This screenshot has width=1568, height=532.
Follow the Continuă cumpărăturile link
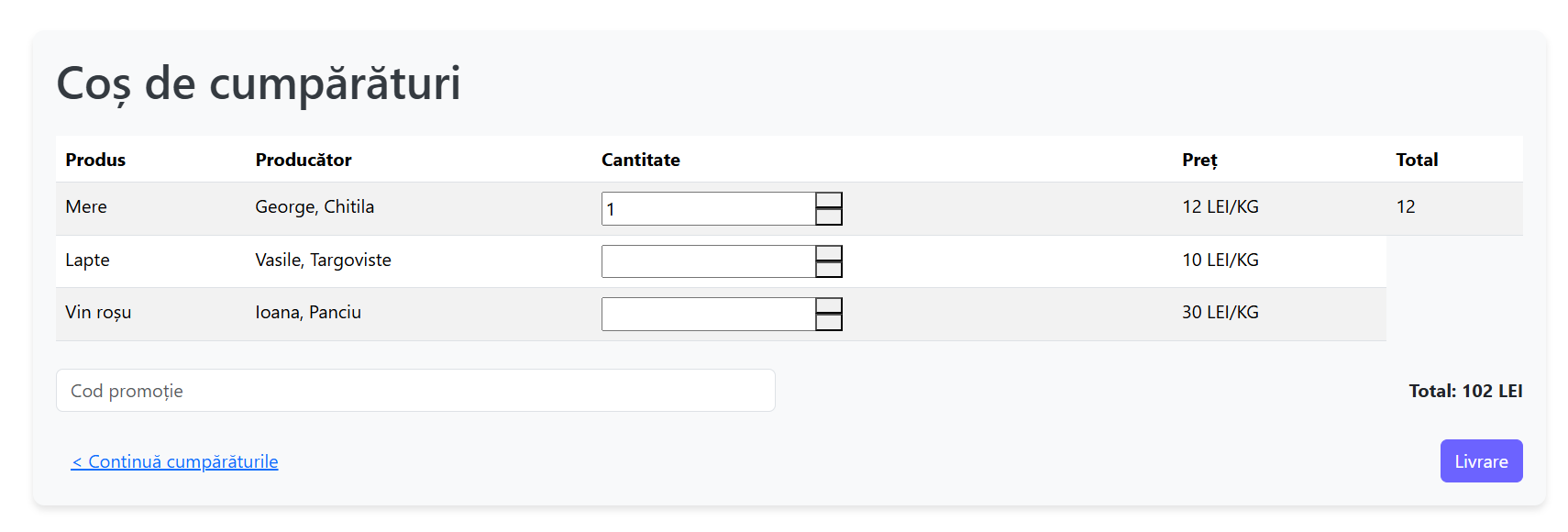pos(174,461)
